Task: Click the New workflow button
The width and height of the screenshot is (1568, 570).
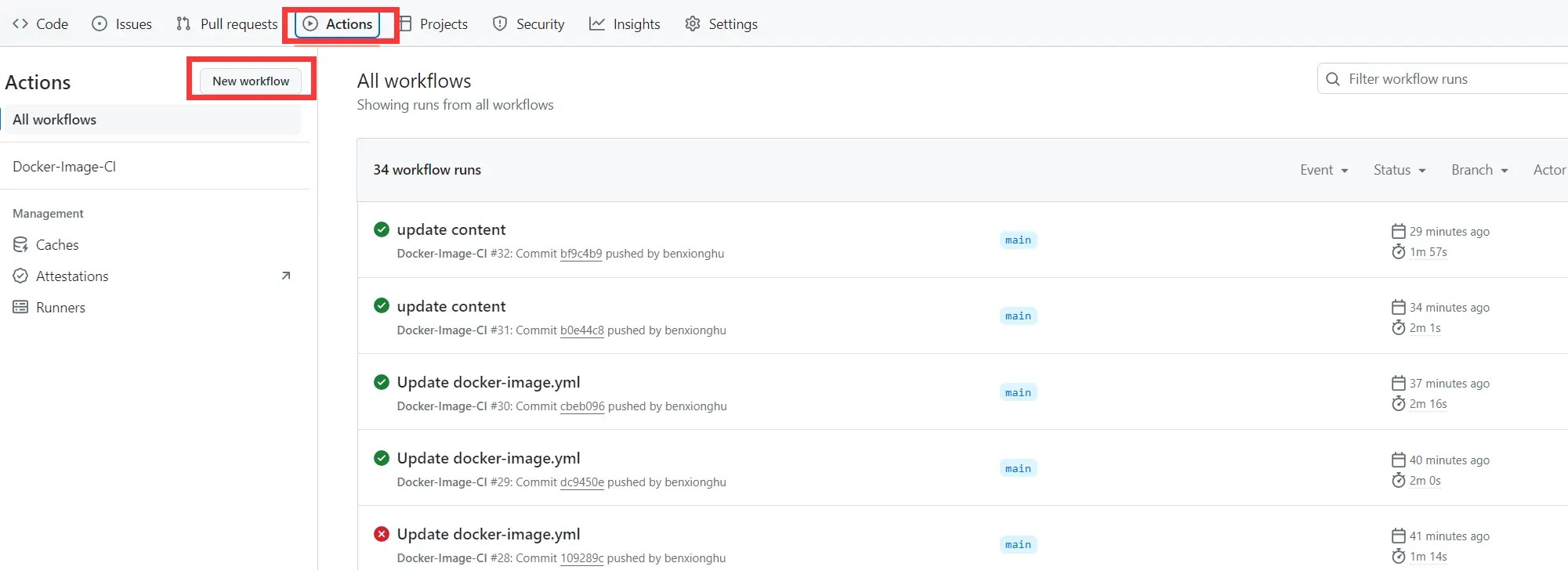Action: (251, 81)
